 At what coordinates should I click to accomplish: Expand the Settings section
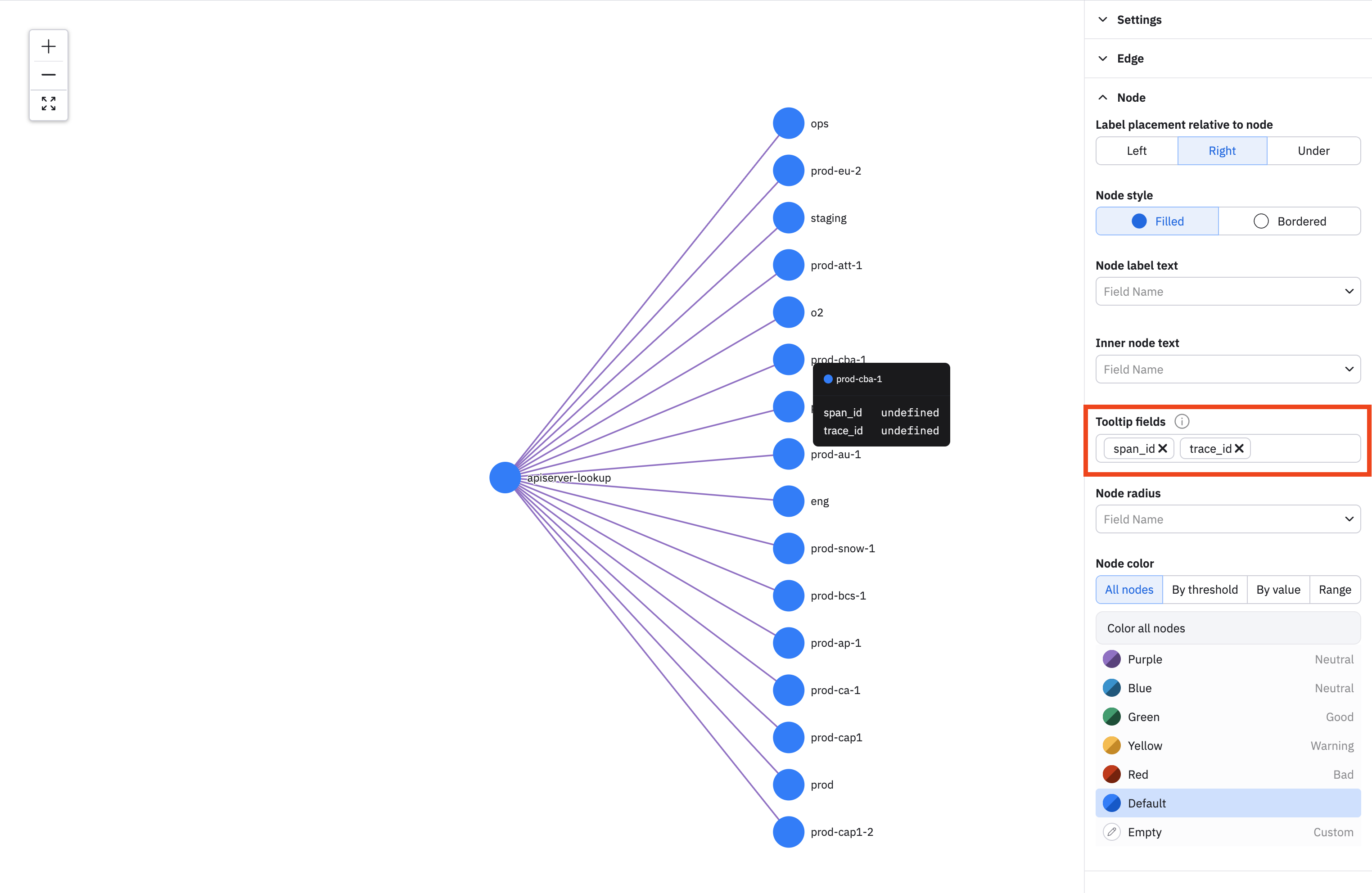click(1138, 20)
